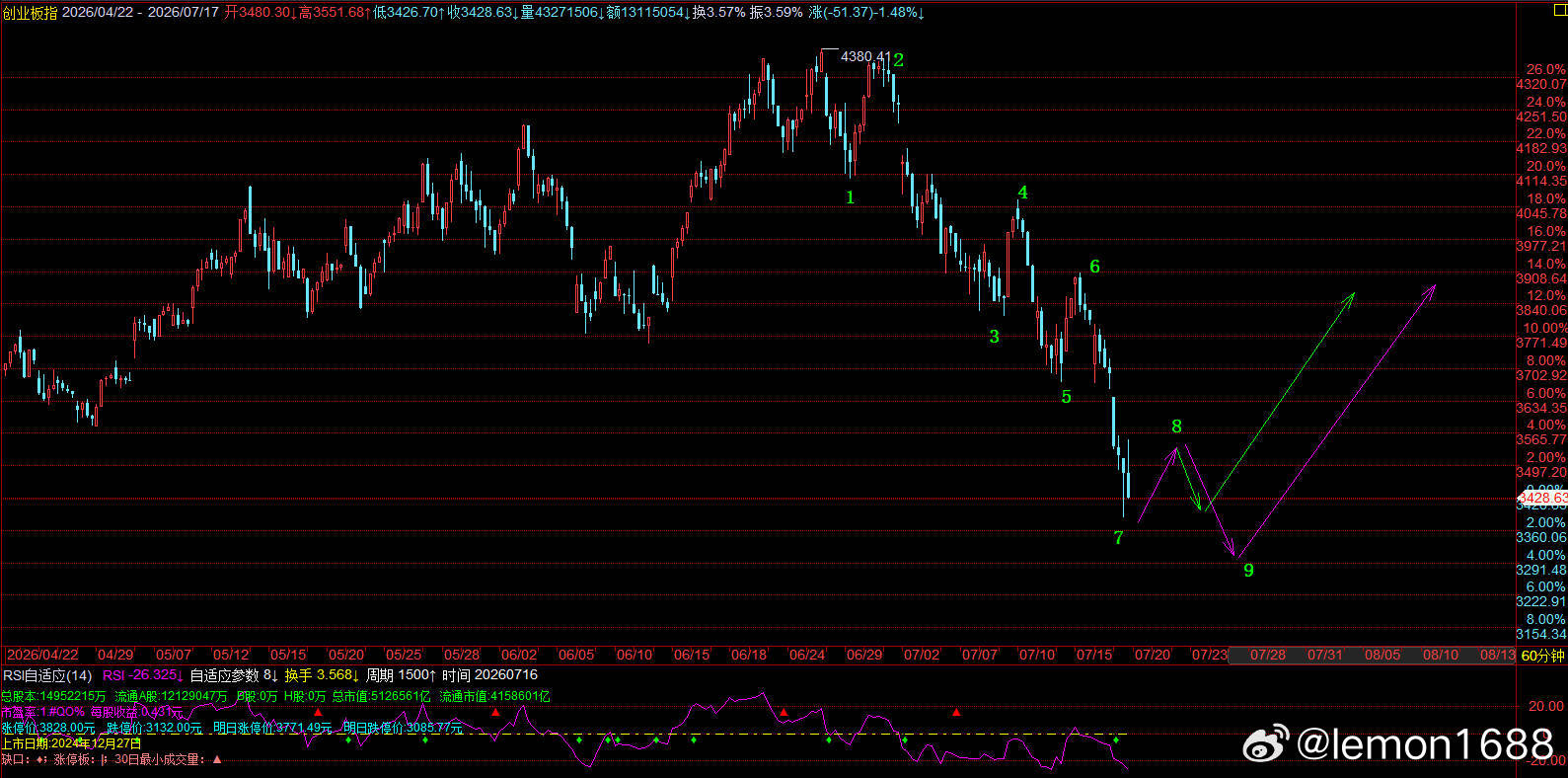Click wave label 7 at the chart low
Screen dimensions: 1568x778
click(x=1118, y=538)
